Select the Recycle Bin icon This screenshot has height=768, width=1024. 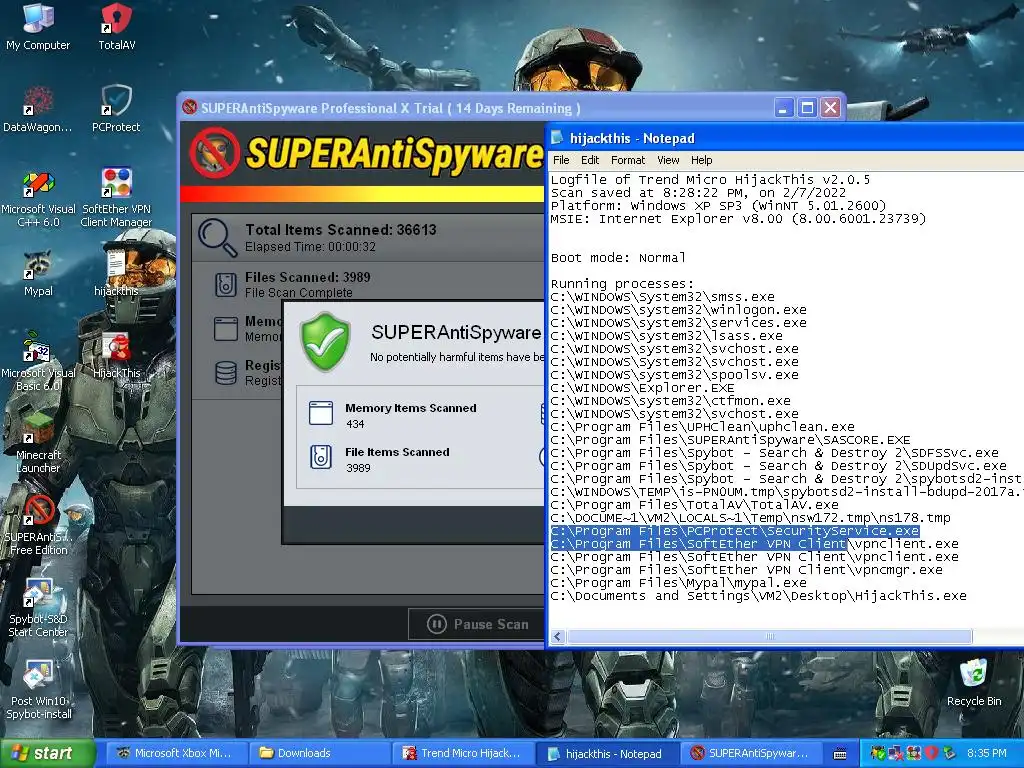(974, 682)
